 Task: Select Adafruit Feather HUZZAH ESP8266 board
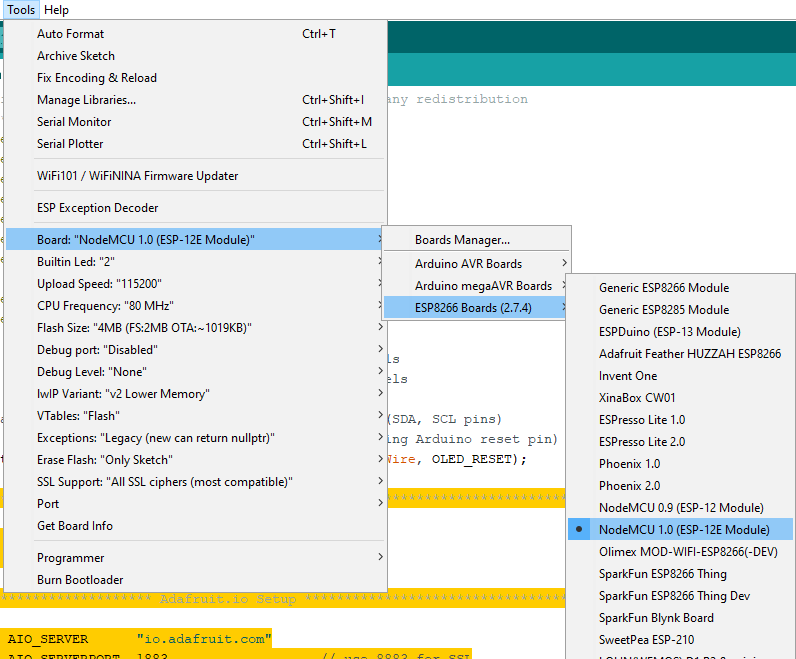[680, 354]
